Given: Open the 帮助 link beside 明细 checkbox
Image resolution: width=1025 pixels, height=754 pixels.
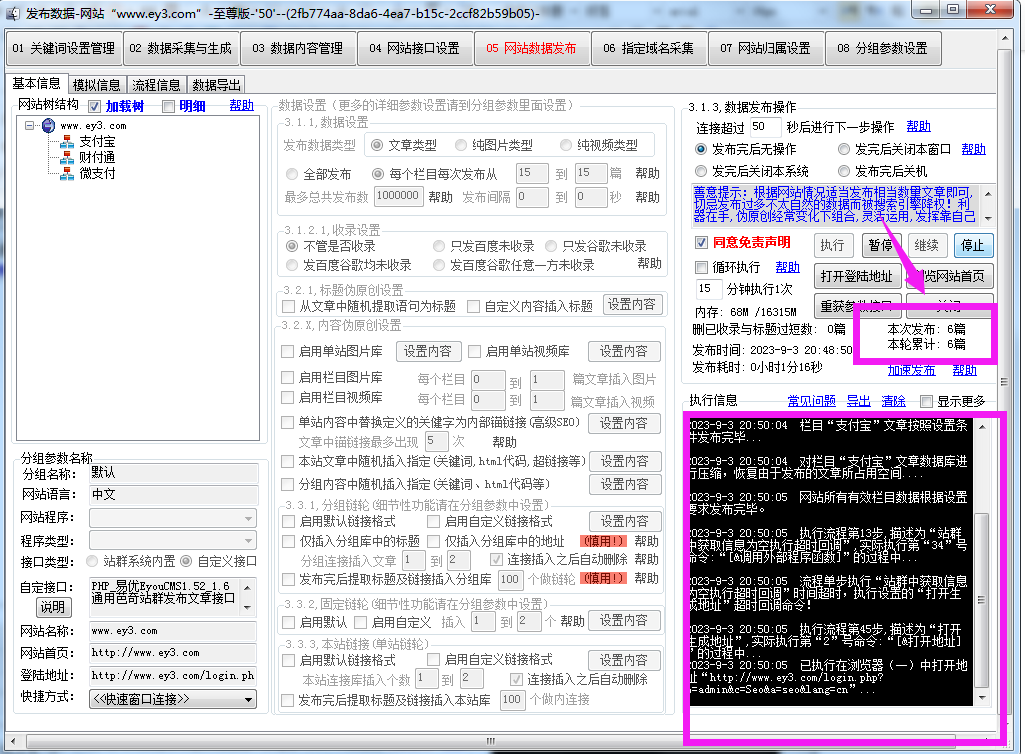Looking at the screenshot, I should pyautogui.click(x=241, y=105).
